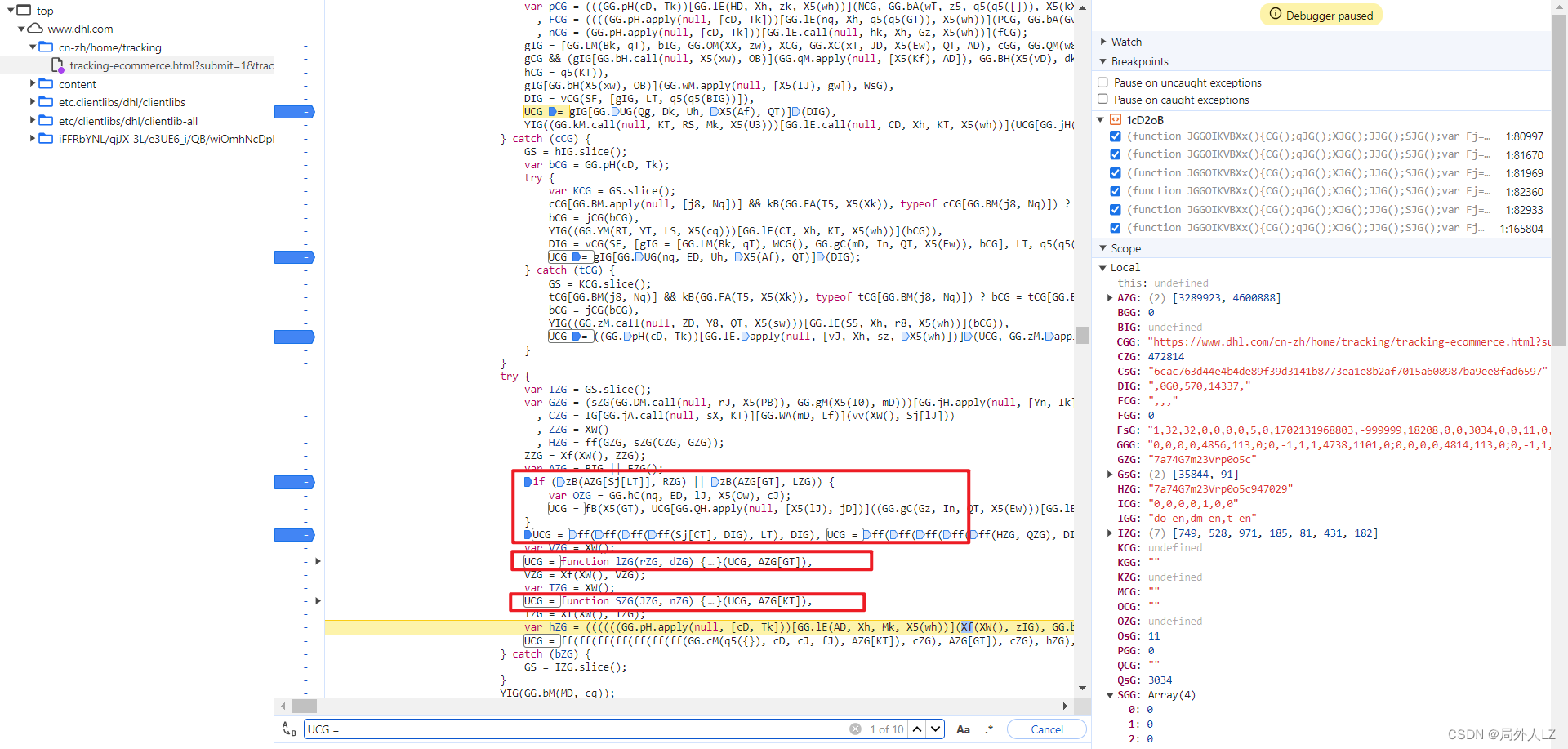Collapse the SGG Array(4) variable
Screen dimensions: 1568x749
[x=1110, y=695]
